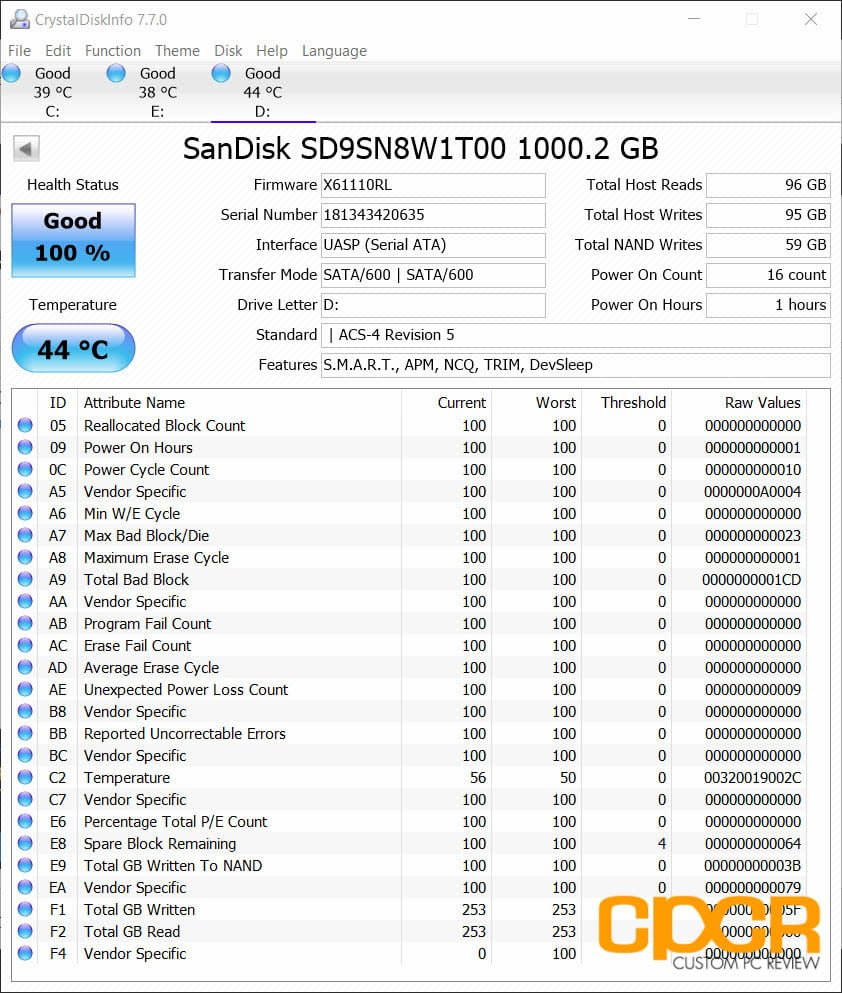Click the Power On Count value
The width and height of the screenshot is (842, 993).
(x=768, y=275)
